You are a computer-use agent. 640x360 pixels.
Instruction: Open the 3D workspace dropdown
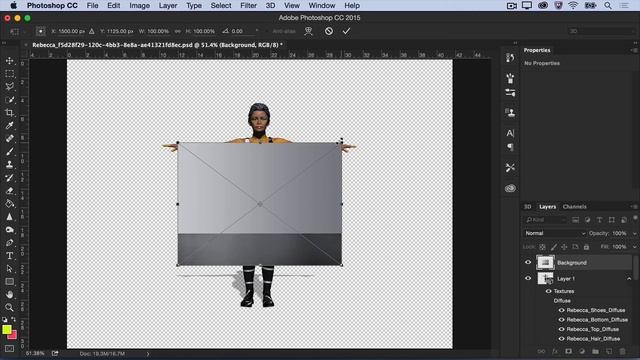tap(602, 31)
